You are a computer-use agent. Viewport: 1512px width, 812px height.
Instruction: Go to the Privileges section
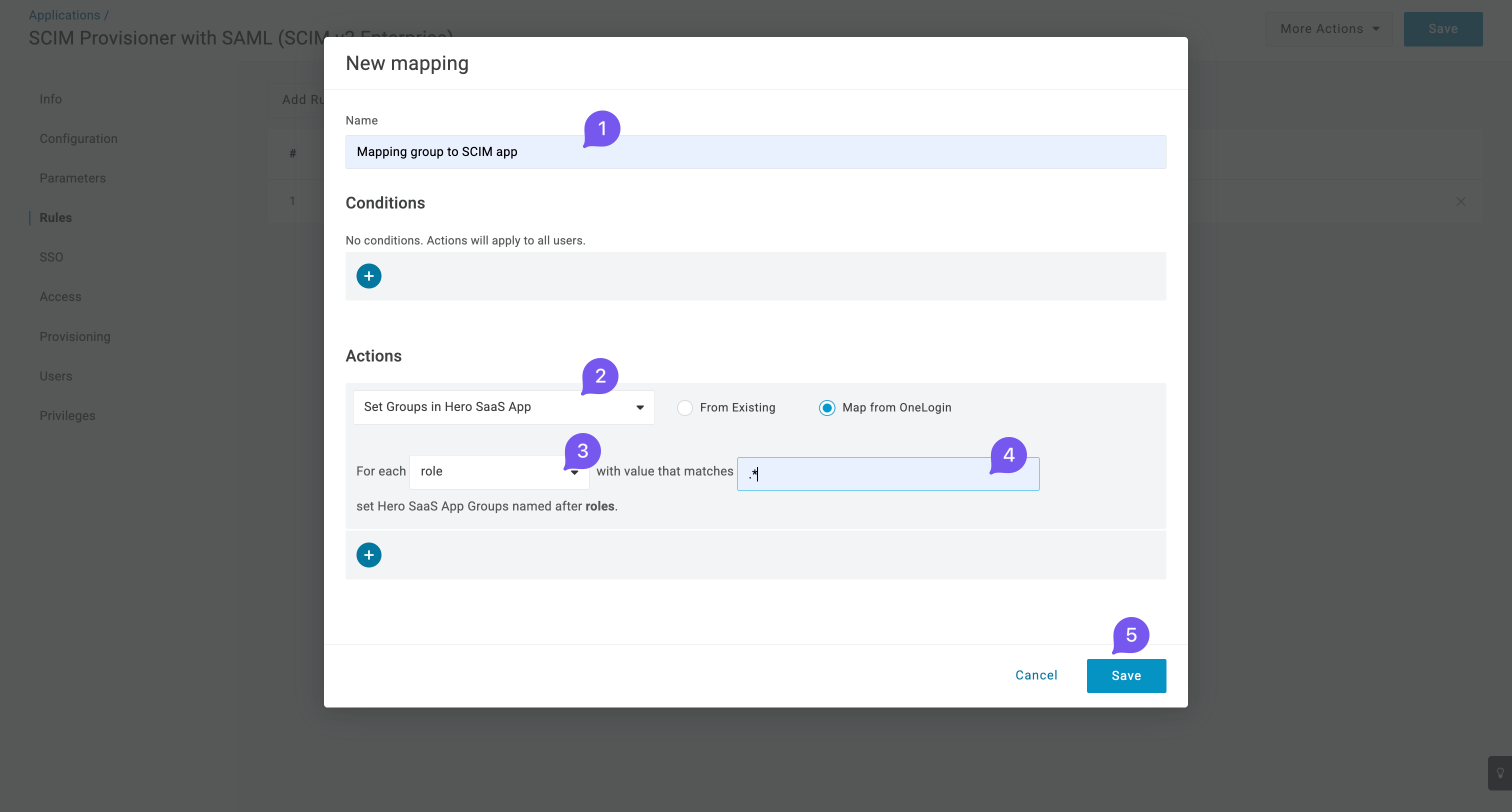(67, 415)
